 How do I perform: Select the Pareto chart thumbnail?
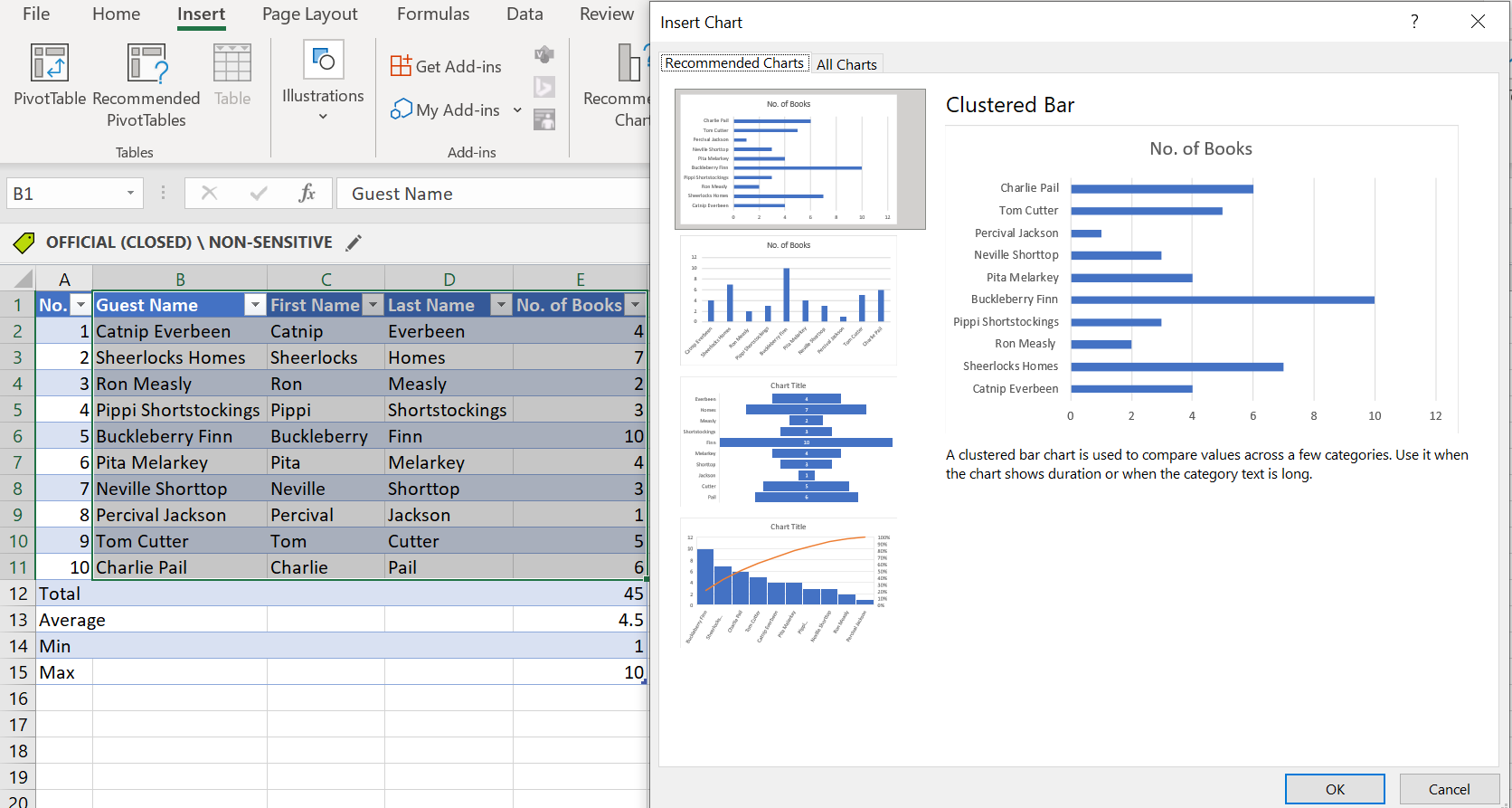pos(788,583)
